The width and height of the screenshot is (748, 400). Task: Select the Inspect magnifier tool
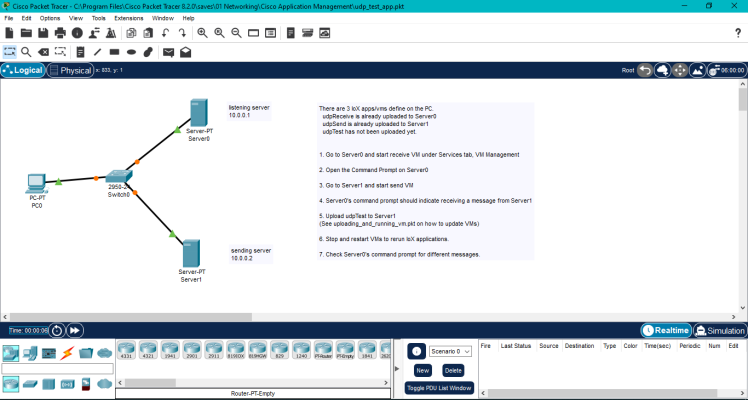click(26, 52)
